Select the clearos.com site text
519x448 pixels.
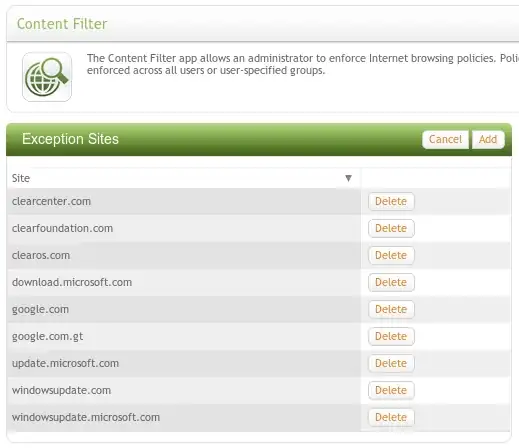point(41,255)
